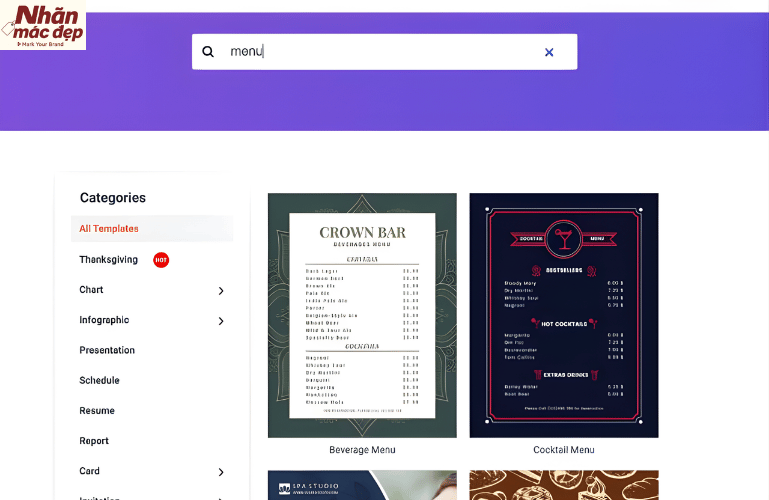
Task: Open the Presentation category
Action: tap(107, 350)
